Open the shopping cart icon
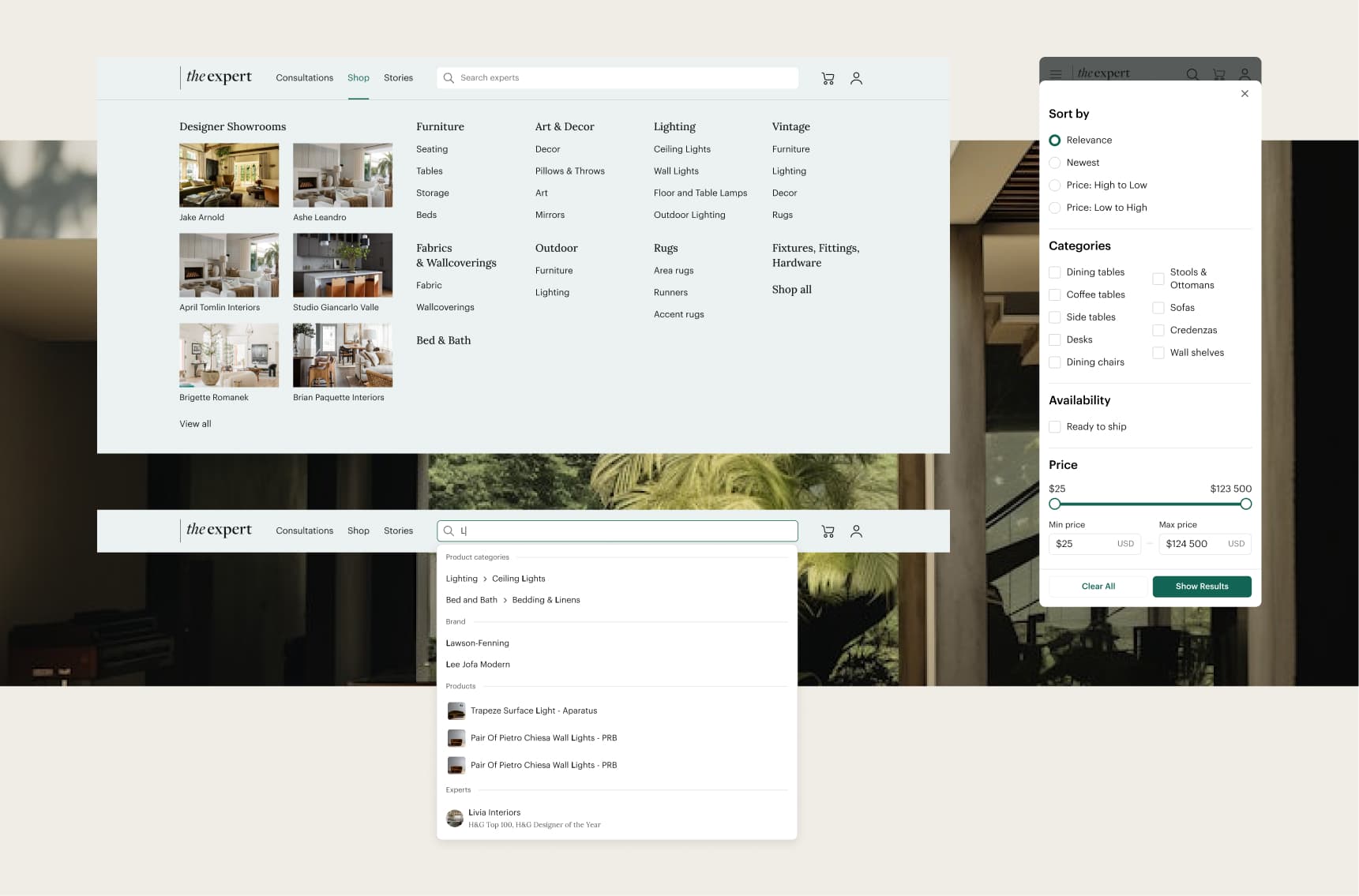 828,77
